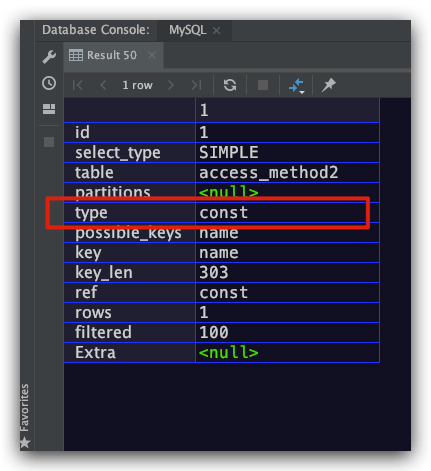
Task: Click the '1' value in id row
Action: tap(287, 133)
